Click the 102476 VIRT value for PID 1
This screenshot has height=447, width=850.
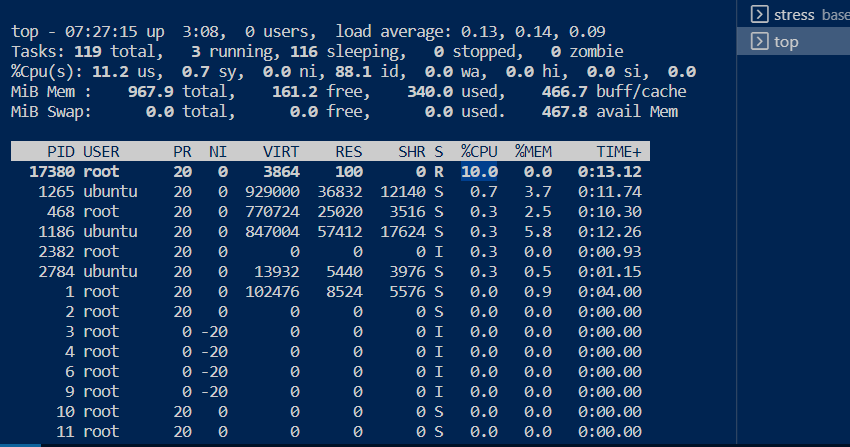pos(272,292)
